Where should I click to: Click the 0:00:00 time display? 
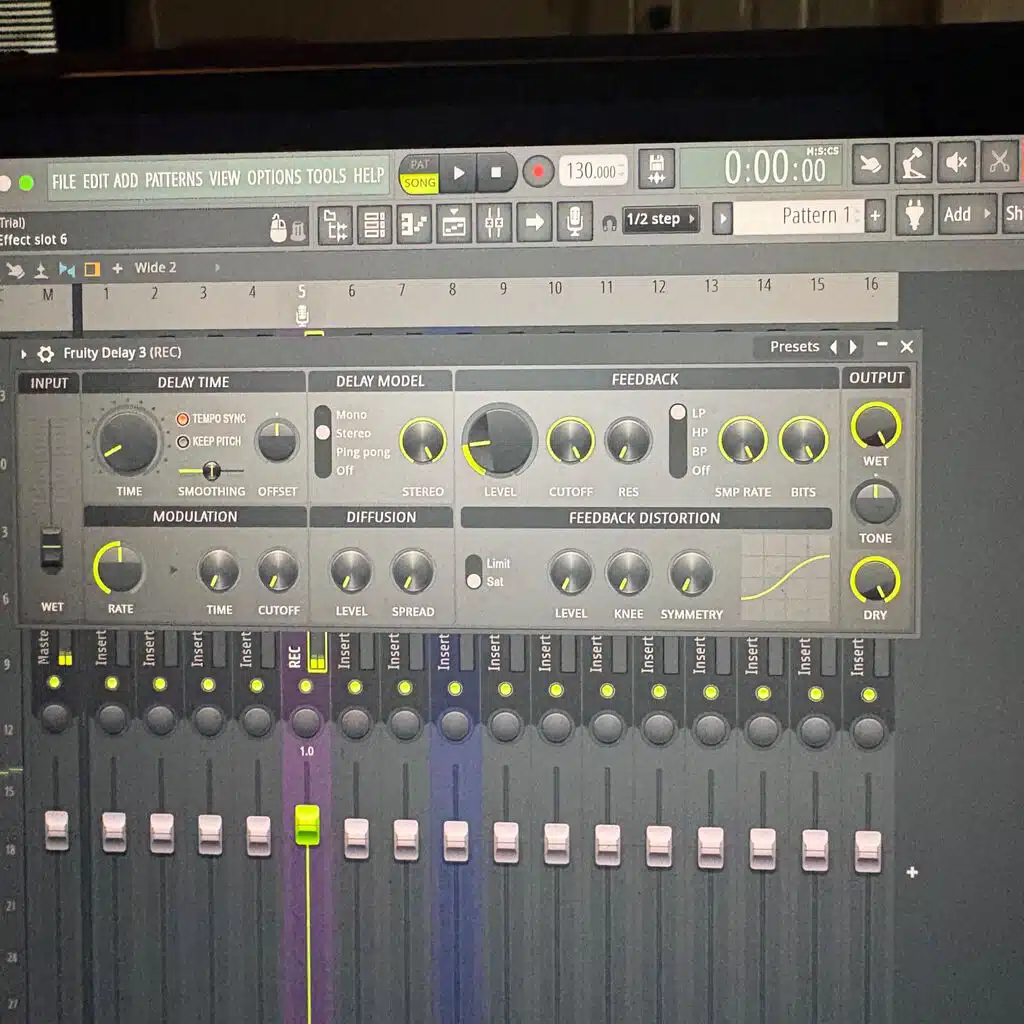point(761,167)
